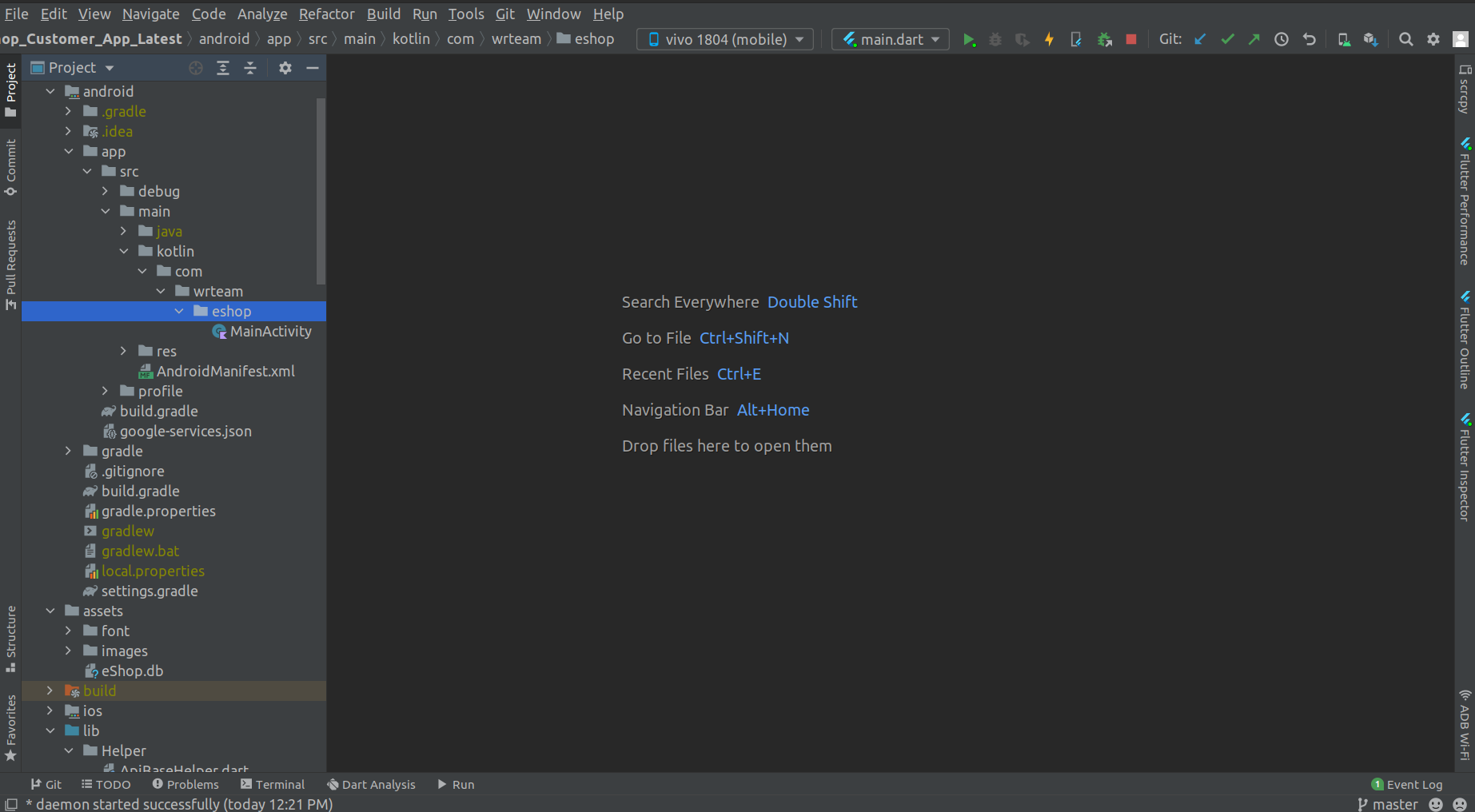Open Problems tool window

pos(185,784)
